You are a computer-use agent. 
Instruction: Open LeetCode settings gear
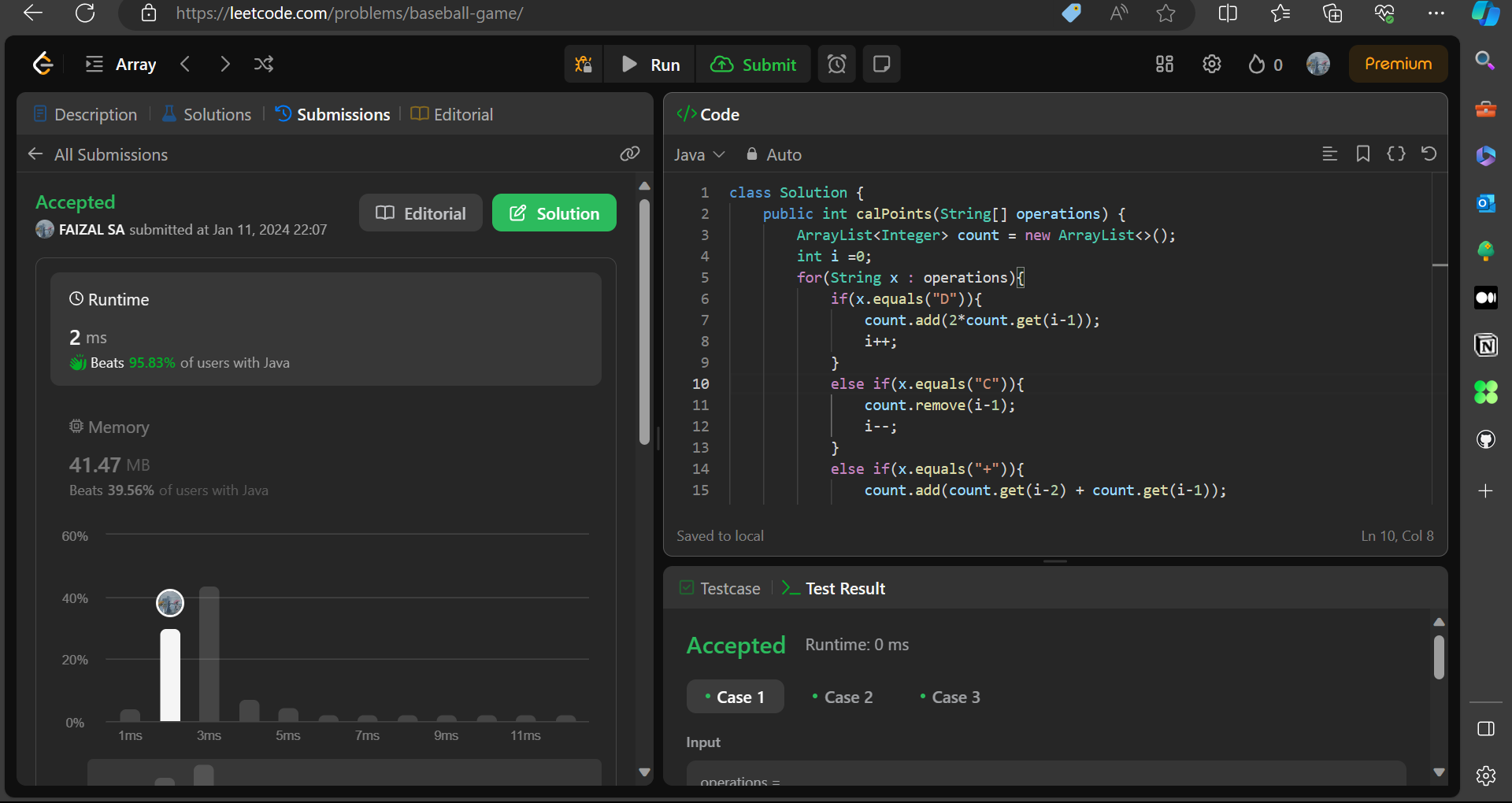click(1212, 65)
